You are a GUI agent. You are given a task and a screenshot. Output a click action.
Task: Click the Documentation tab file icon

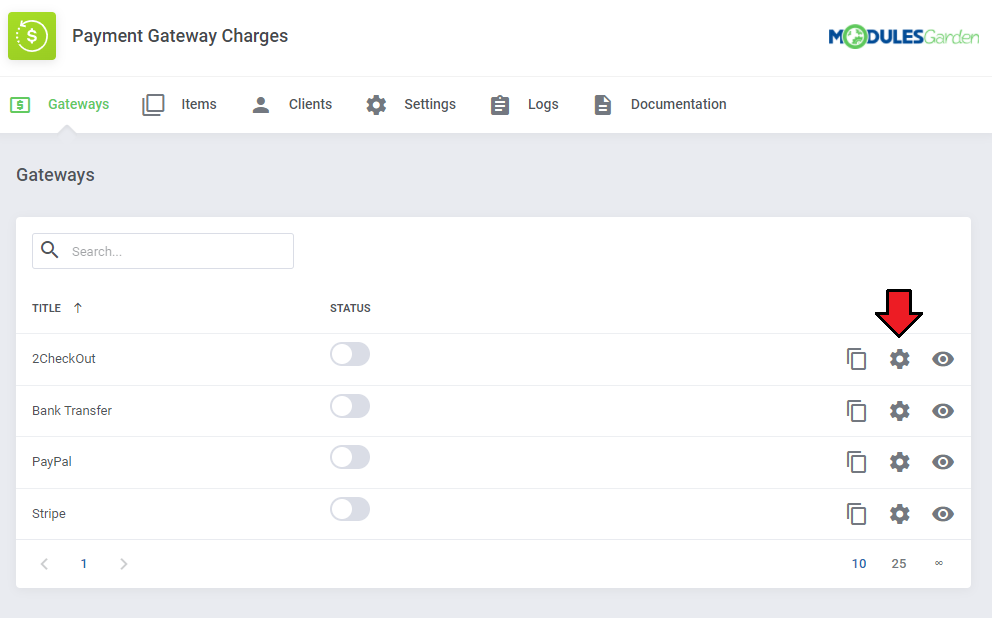603,104
